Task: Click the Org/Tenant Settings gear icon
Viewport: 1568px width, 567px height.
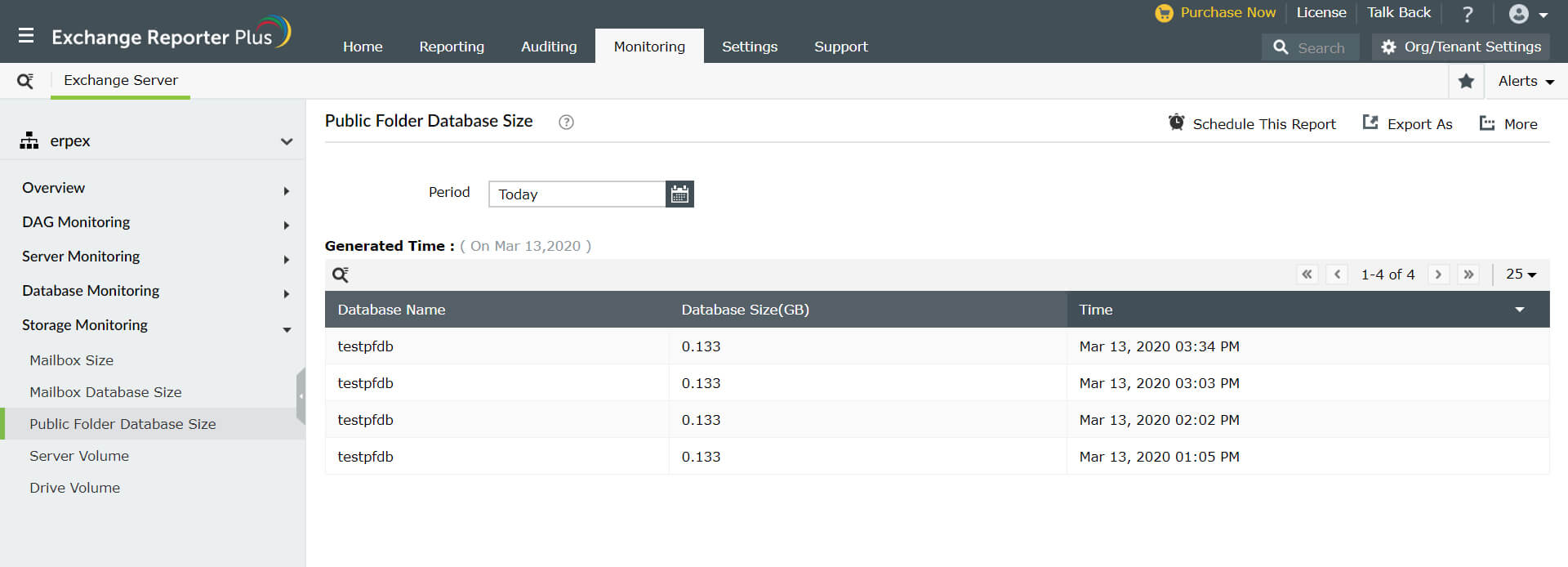Action: [1388, 47]
